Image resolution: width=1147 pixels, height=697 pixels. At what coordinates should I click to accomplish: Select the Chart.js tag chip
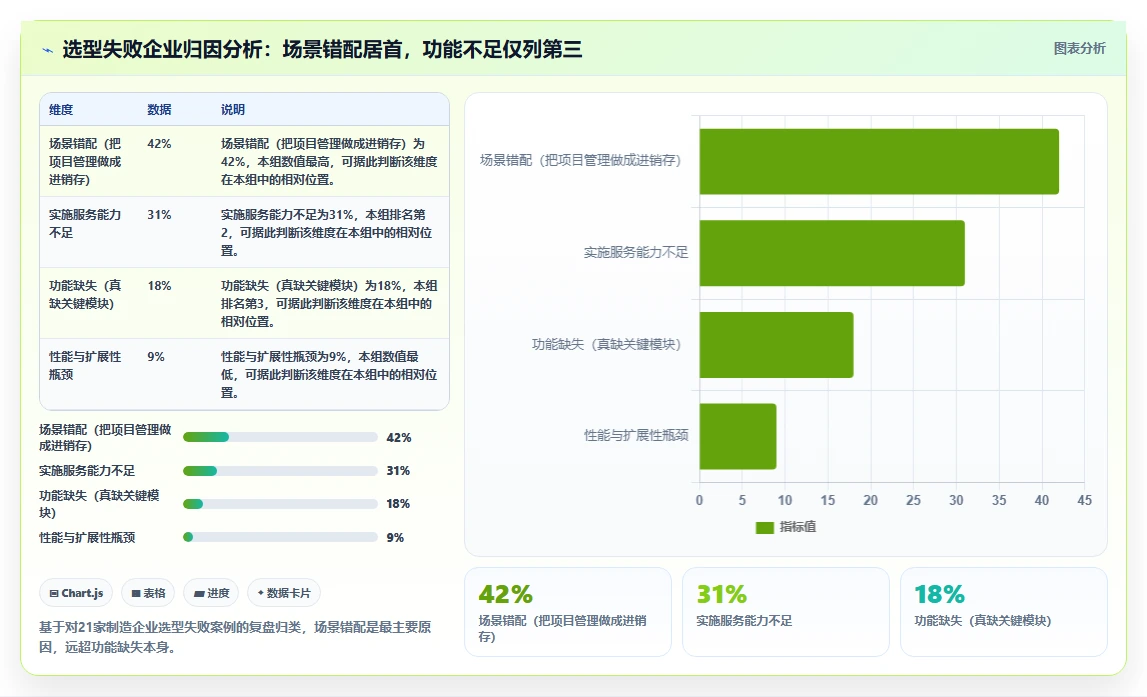(x=76, y=593)
